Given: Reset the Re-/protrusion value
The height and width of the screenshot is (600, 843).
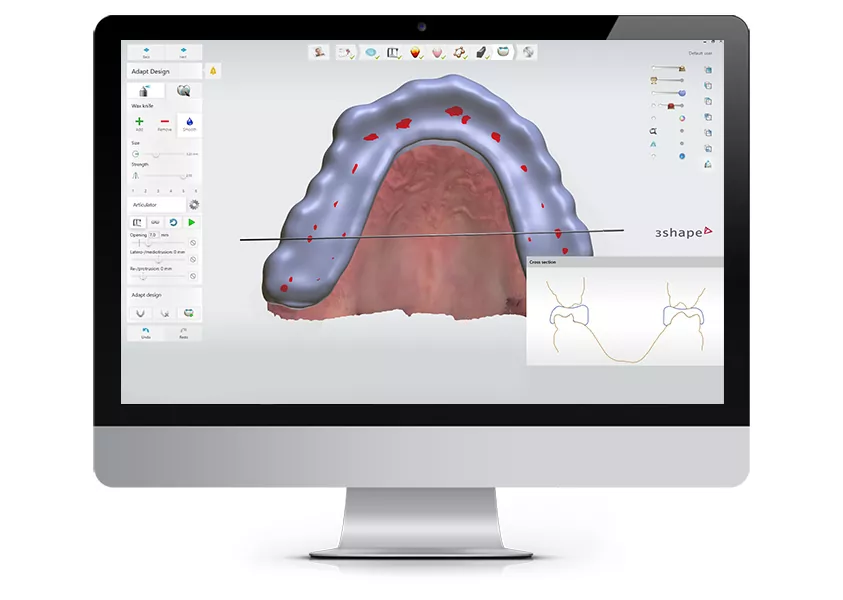Looking at the screenshot, I should coord(193,276).
